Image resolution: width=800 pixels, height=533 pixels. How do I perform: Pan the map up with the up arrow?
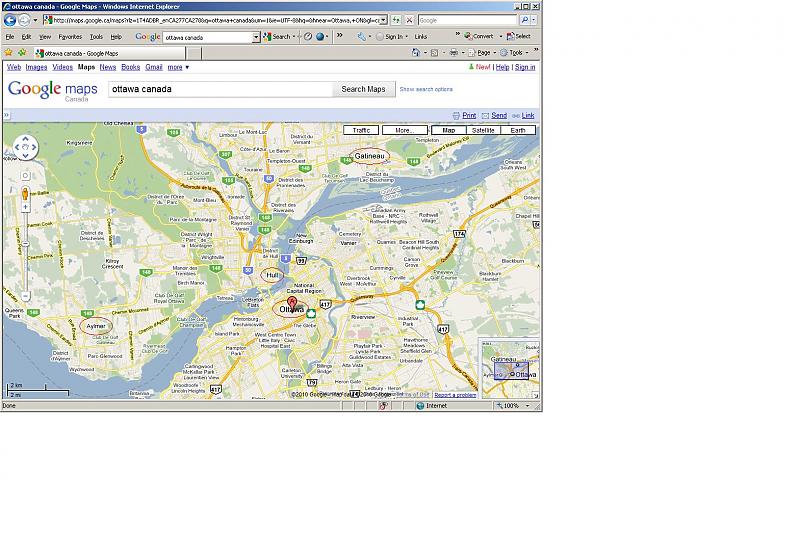pos(26,139)
